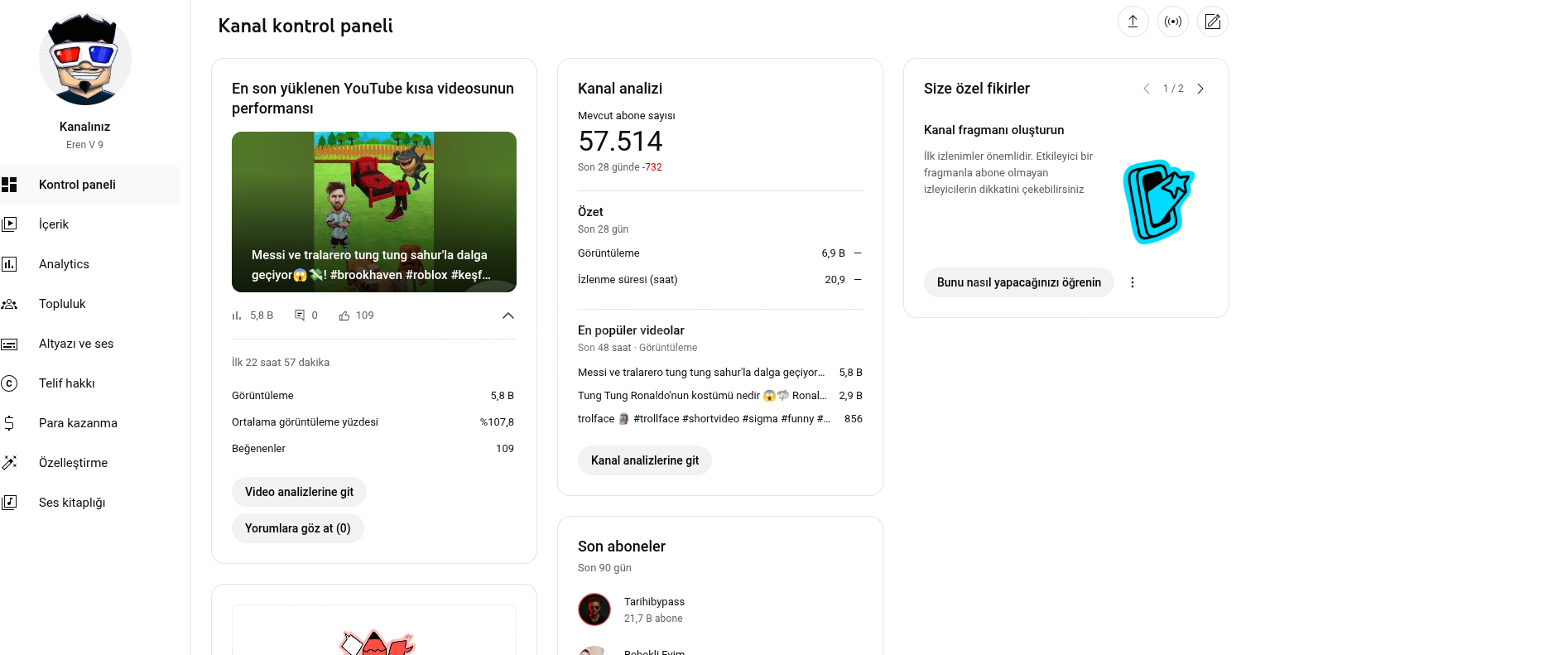Open Para kazanma section
This screenshot has width=1568, height=655.
90,423
